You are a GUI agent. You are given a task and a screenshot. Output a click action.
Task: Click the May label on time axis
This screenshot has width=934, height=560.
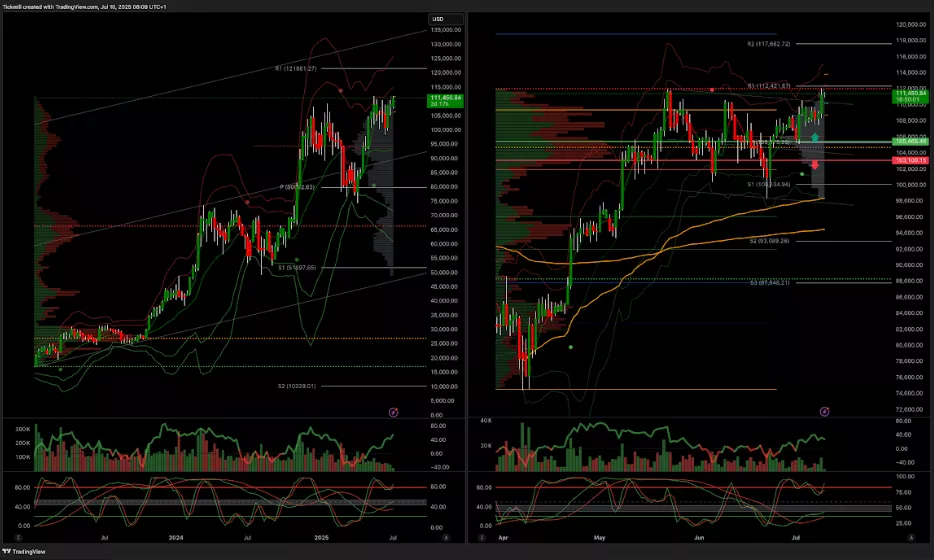(x=600, y=538)
